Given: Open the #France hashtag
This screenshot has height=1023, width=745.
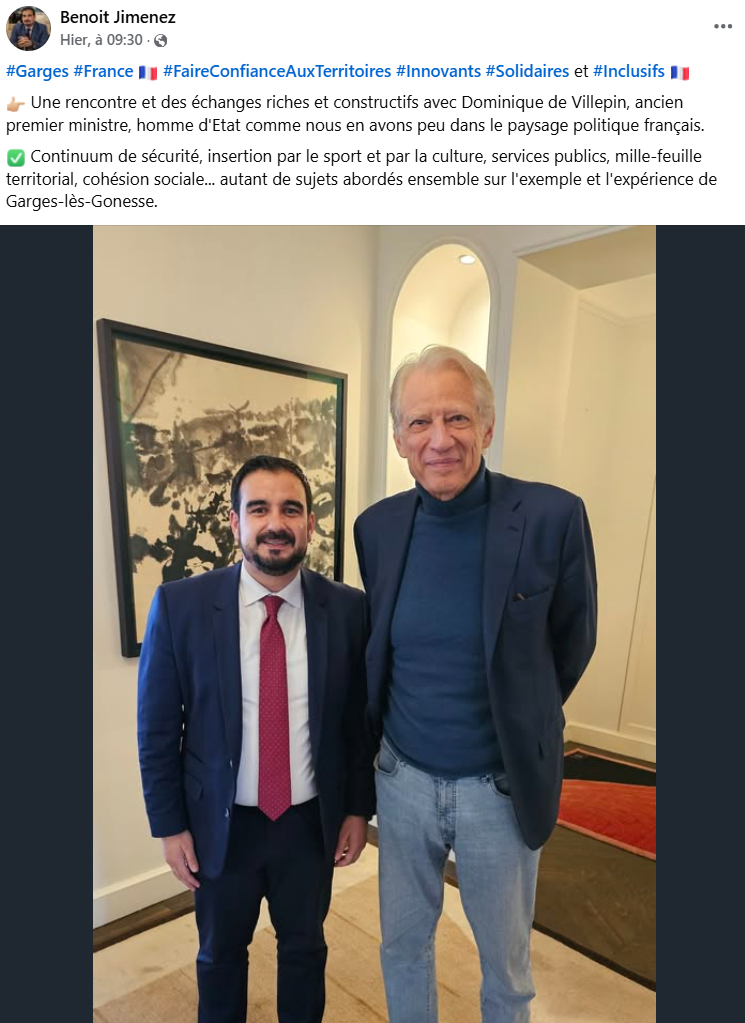Looking at the screenshot, I should coord(103,71).
